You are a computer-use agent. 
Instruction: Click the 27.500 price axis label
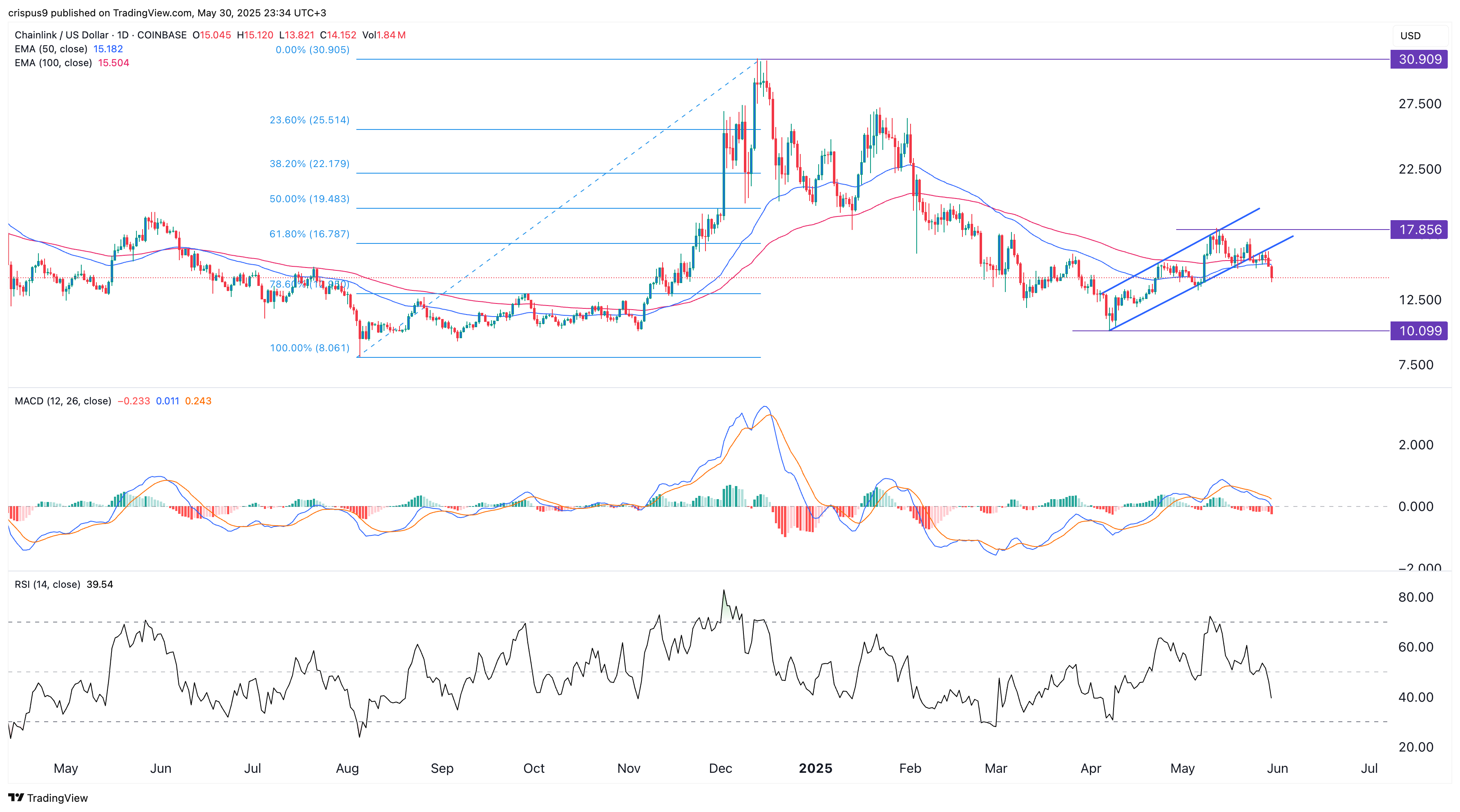coord(1420,104)
